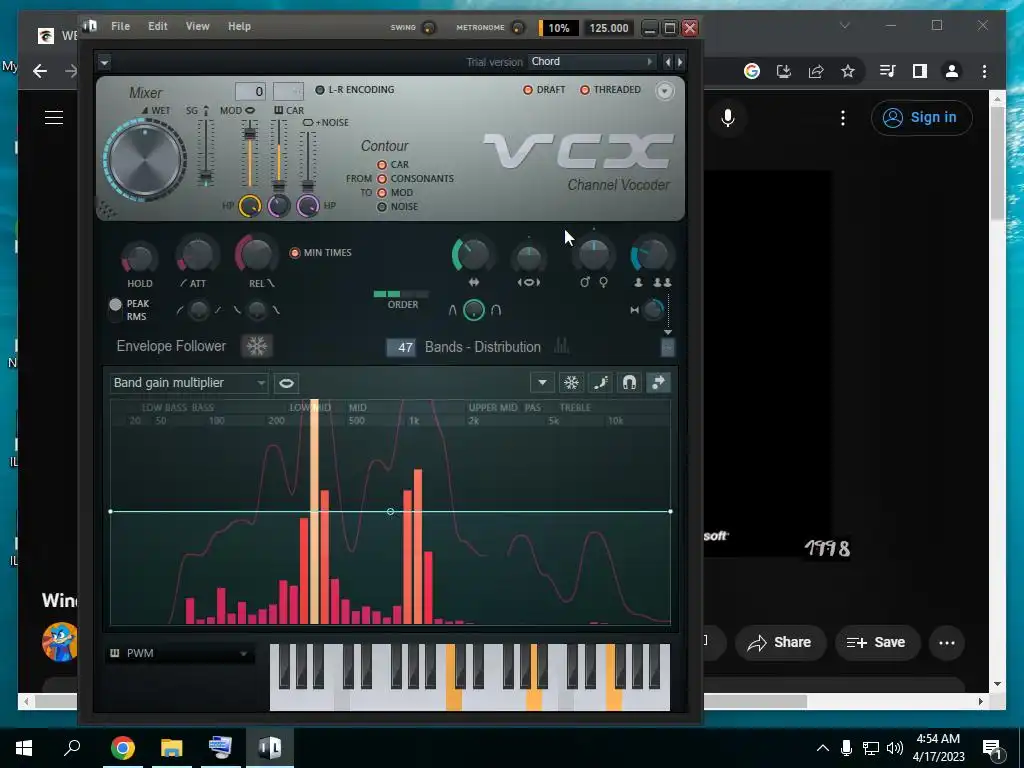Click the YouTube Save button
The width and height of the screenshot is (1024, 768).
click(x=878, y=643)
